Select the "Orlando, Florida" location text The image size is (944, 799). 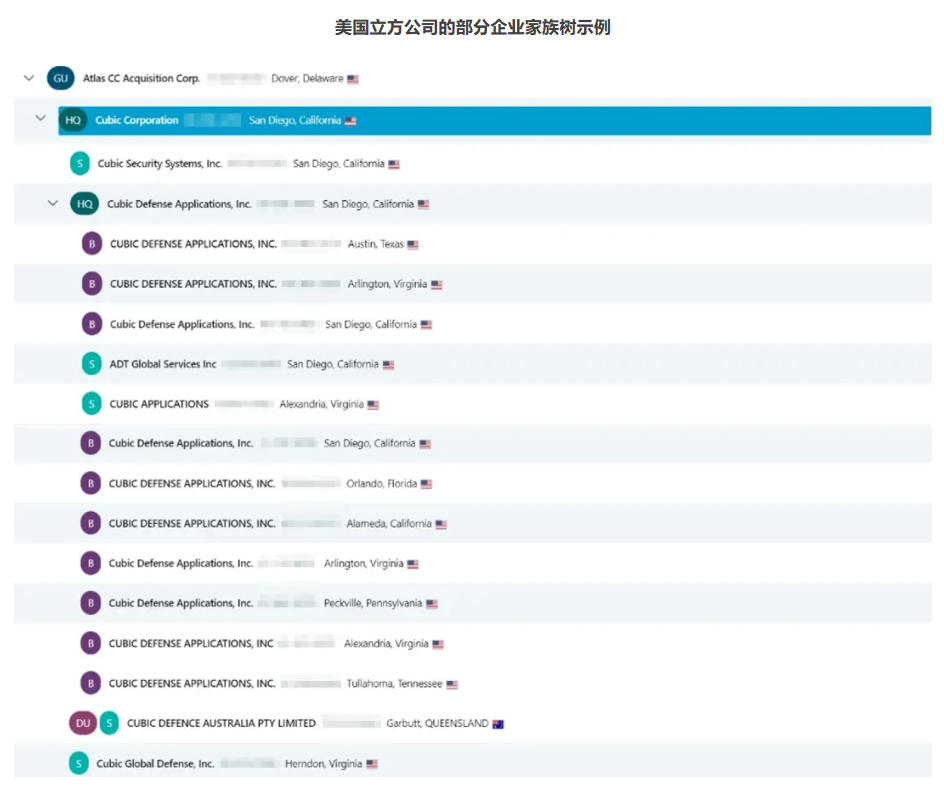tap(382, 483)
